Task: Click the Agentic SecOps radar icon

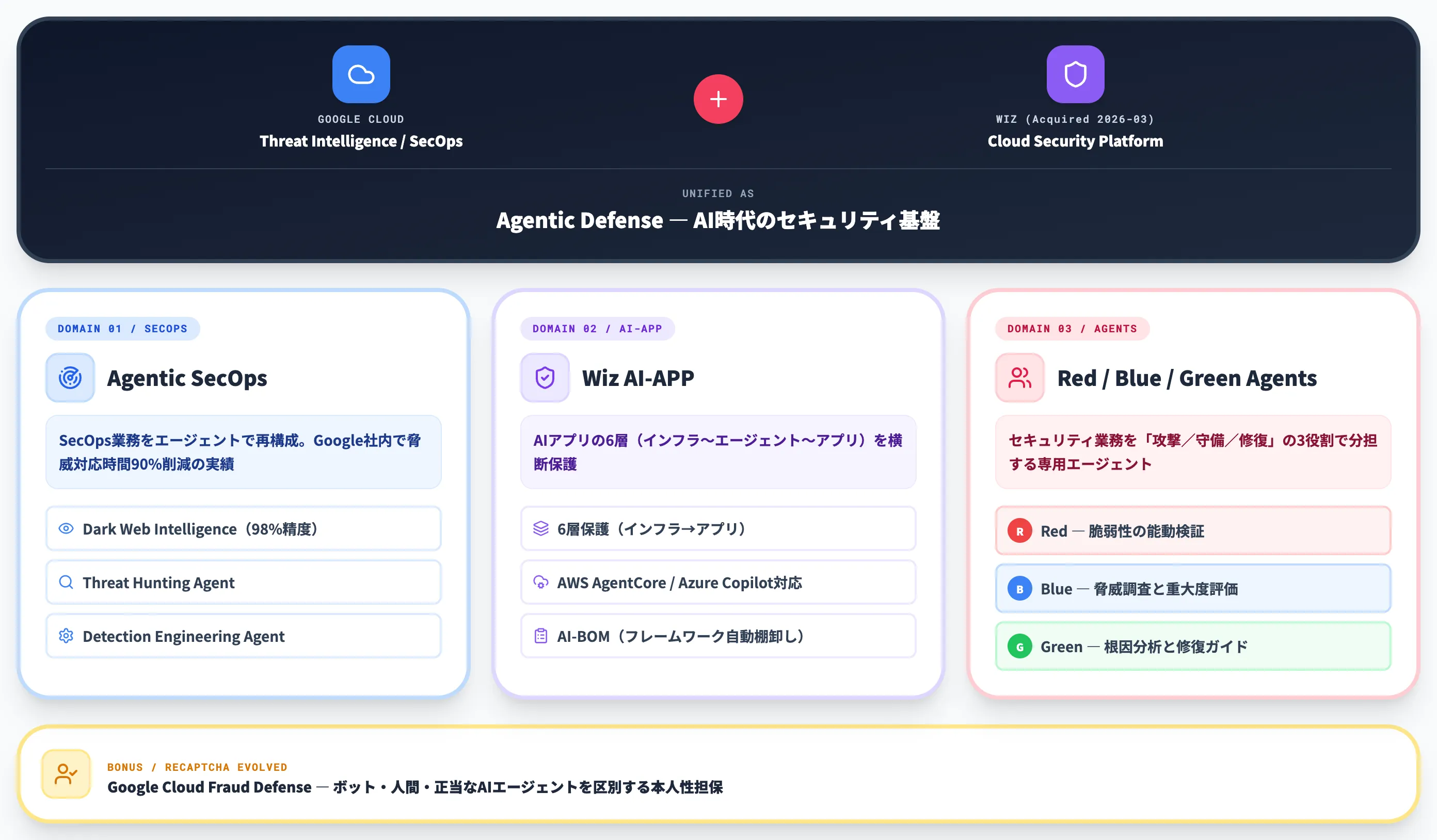Action: (70, 378)
